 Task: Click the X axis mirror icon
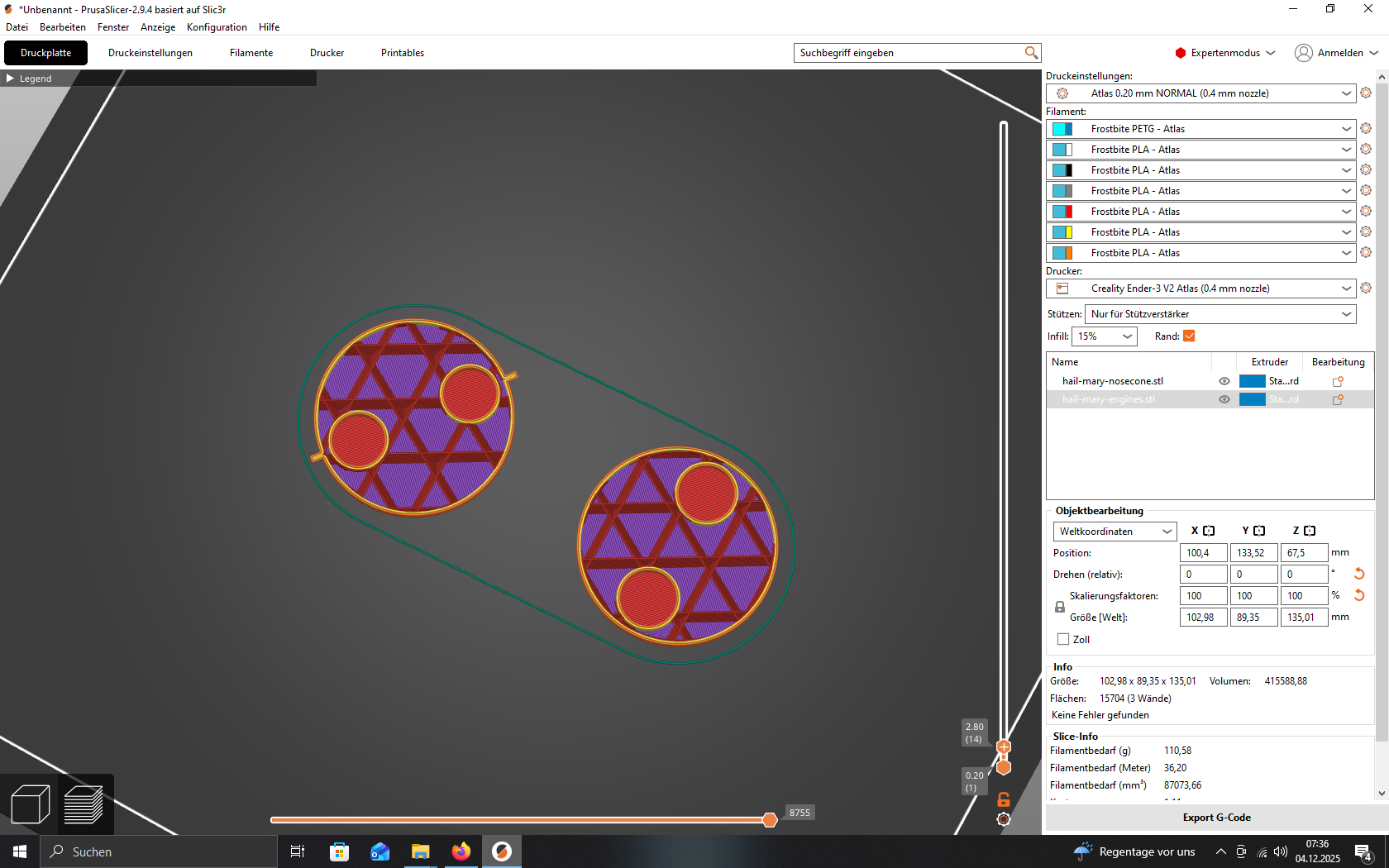point(1209,531)
